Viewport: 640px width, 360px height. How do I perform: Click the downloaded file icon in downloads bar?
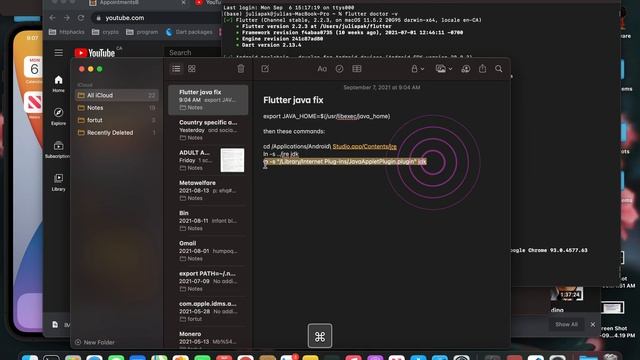click(55, 324)
